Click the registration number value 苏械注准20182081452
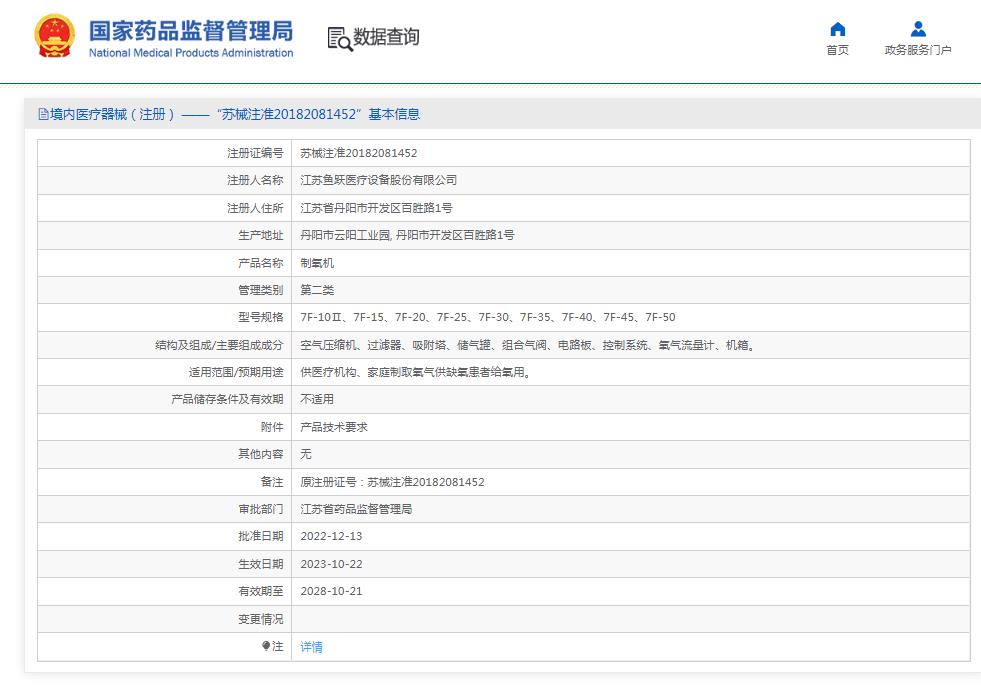This screenshot has height=688, width=981. [359, 153]
